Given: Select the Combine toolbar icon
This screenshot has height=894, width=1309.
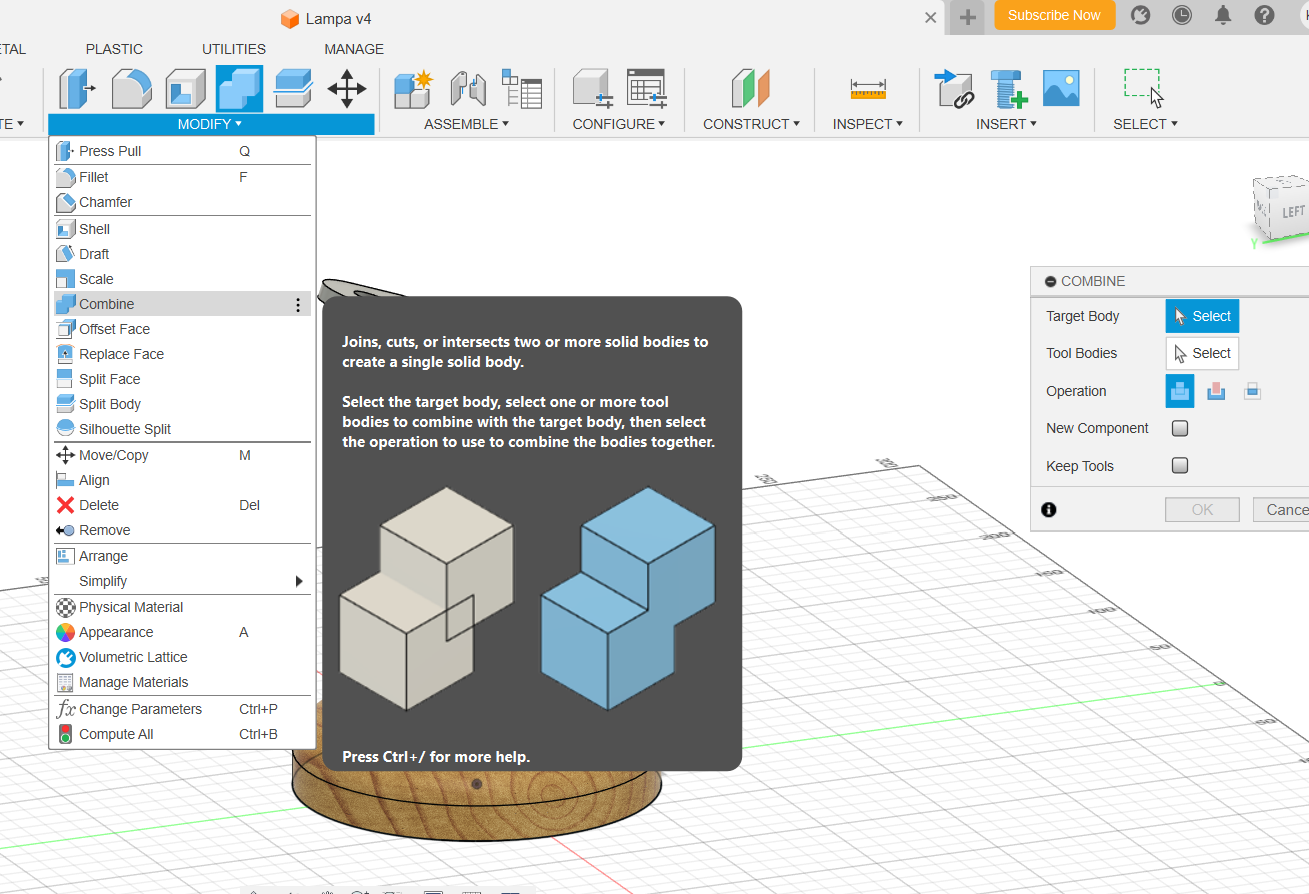Looking at the screenshot, I should coord(239,89).
